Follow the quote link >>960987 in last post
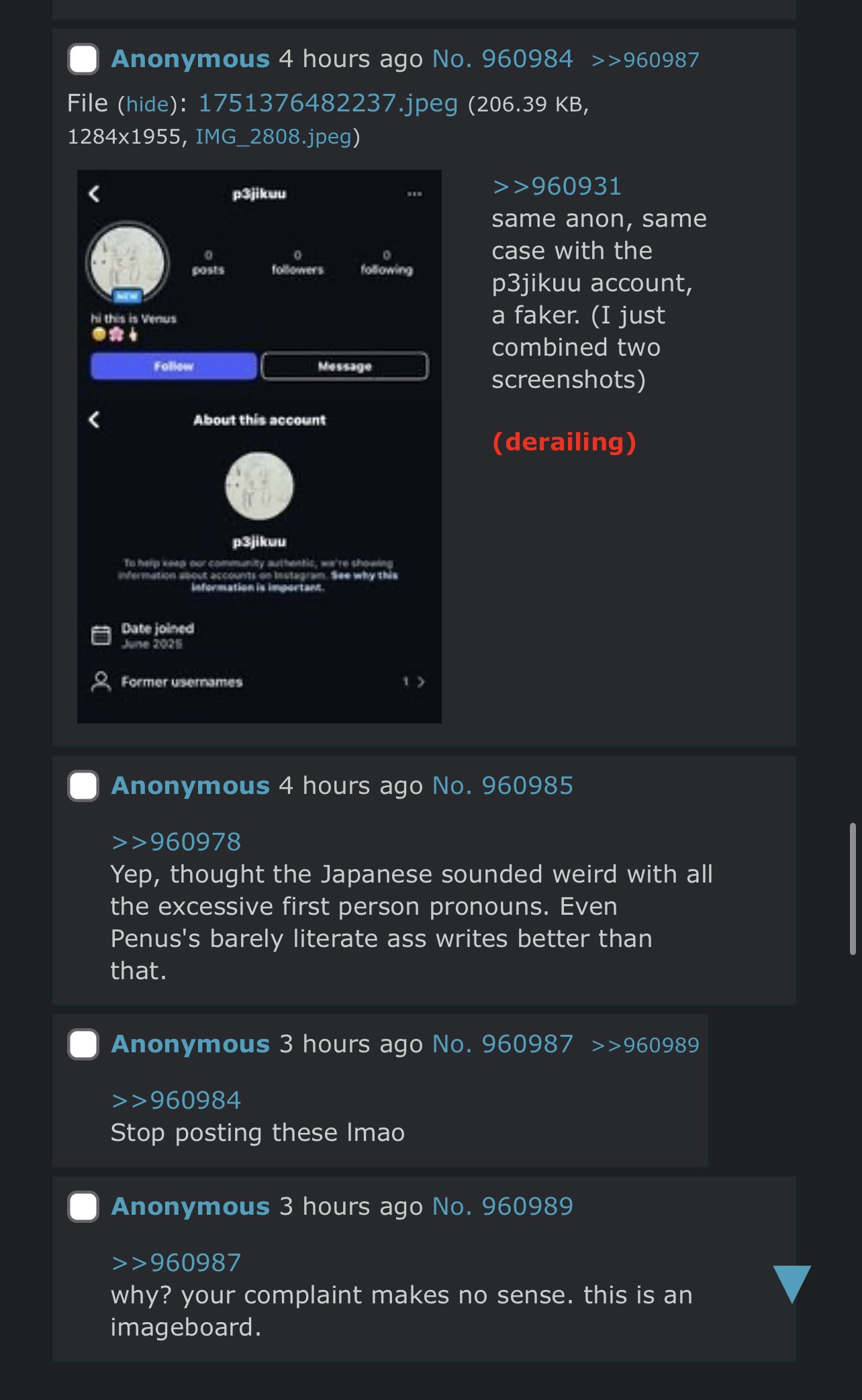The height and width of the screenshot is (1400, 862). 176,1263
